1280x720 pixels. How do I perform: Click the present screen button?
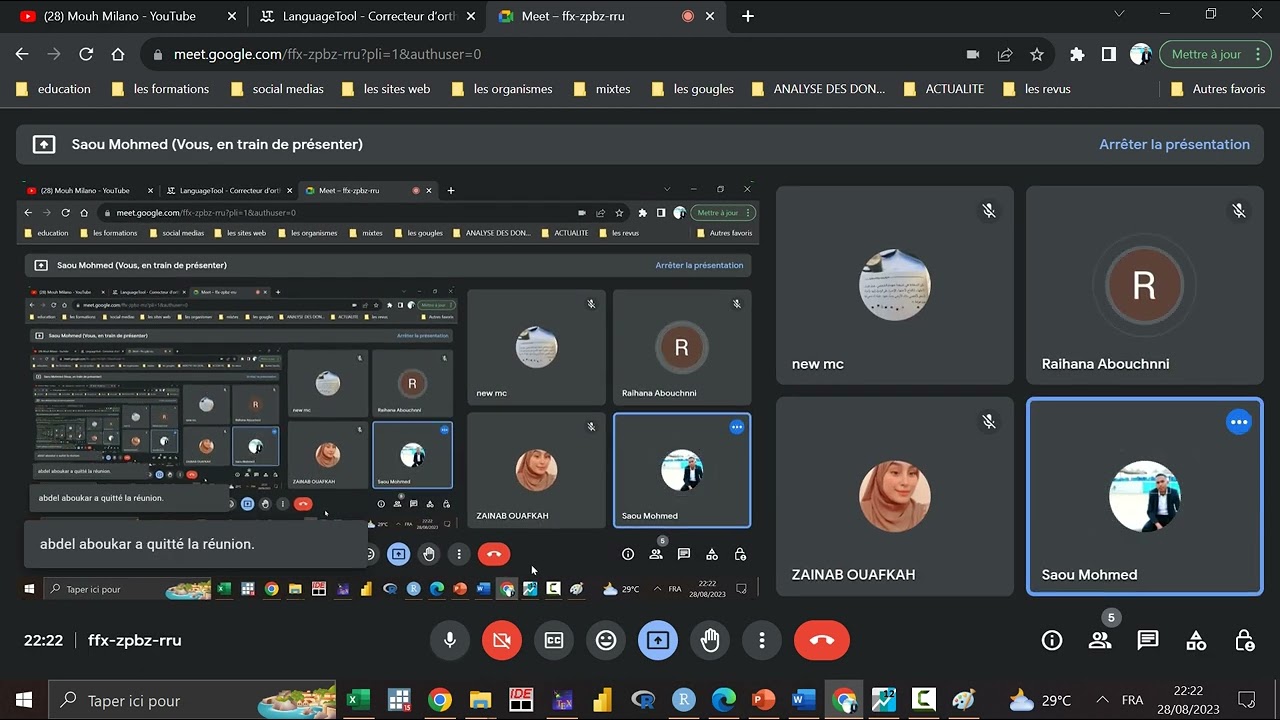click(x=658, y=640)
